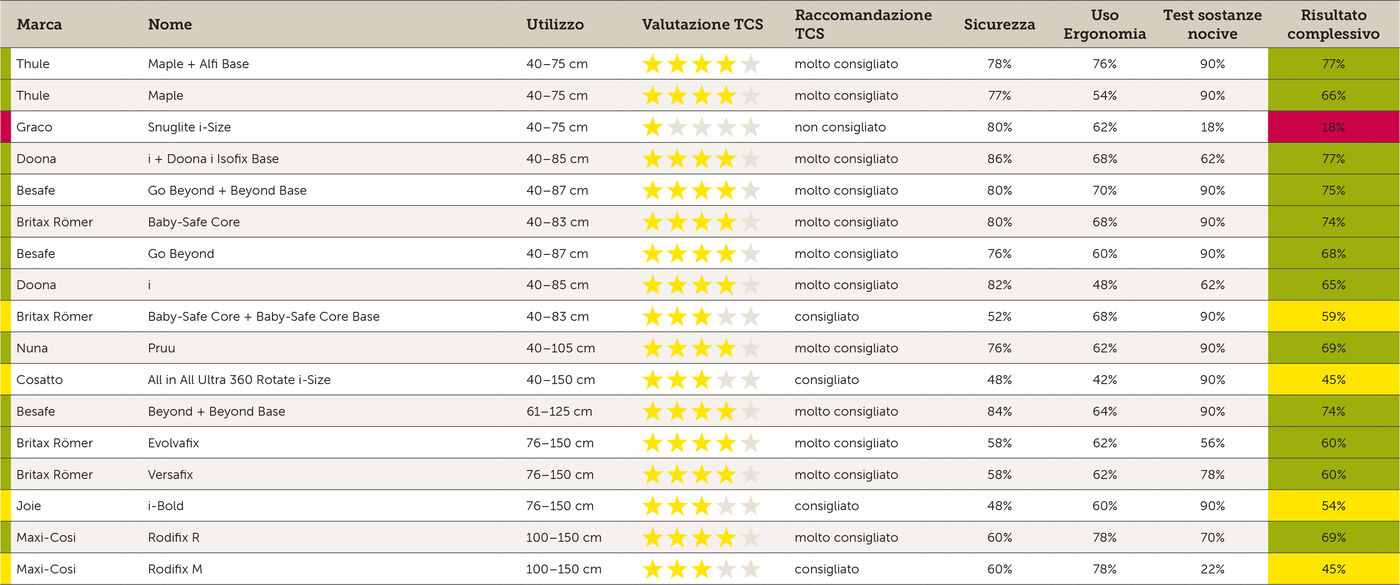Click the star rating for Besafe Go Beyond + Beyond Base
Image resolution: width=1400 pixels, height=585 pixels.
point(701,190)
